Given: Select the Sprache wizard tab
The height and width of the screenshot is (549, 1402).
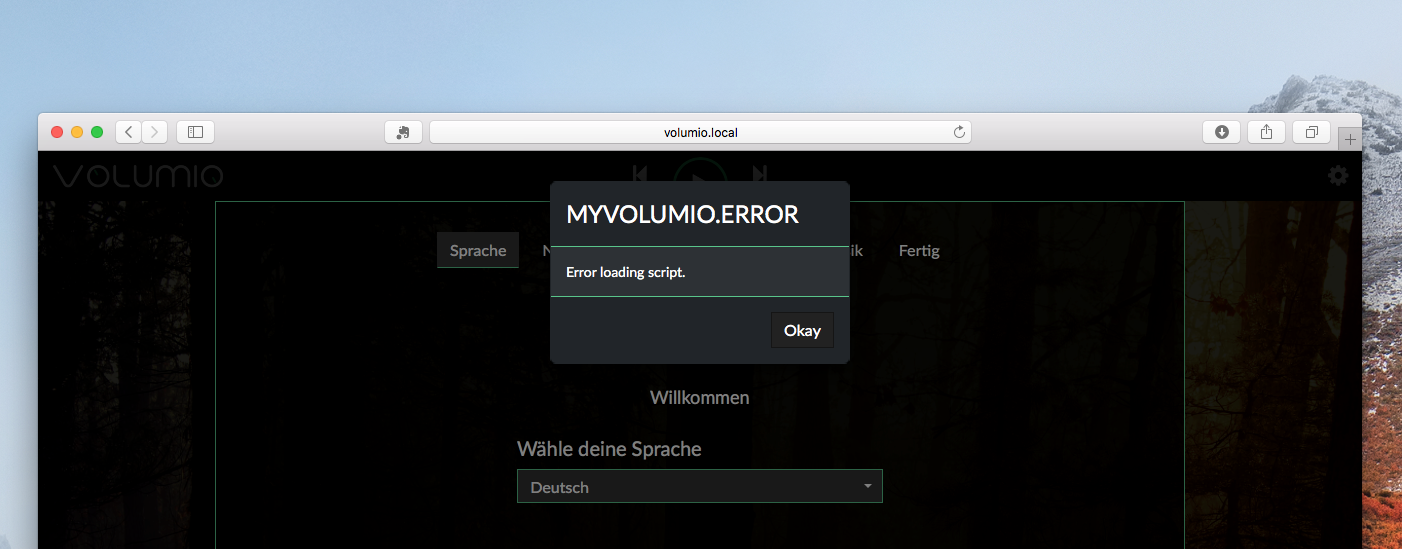Looking at the screenshot, I should pos(478,250).
